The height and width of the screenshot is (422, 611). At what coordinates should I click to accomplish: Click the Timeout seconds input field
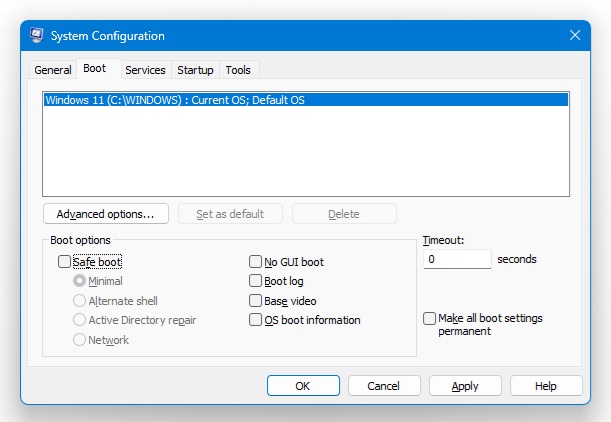pos(456,259)
